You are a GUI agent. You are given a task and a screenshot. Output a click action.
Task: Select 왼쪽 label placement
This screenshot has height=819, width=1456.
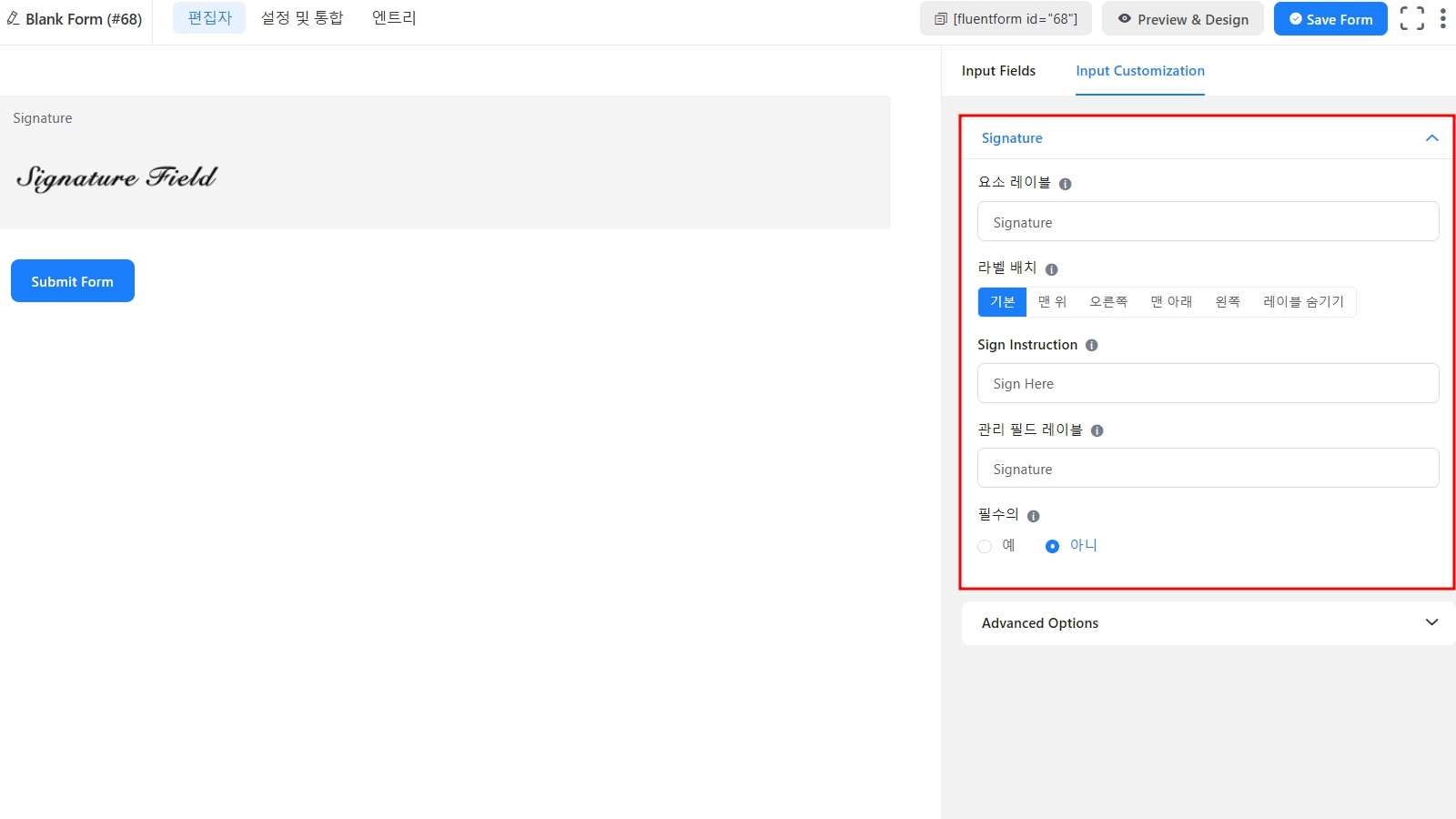pyautogui.click(x=1228, y=302)
